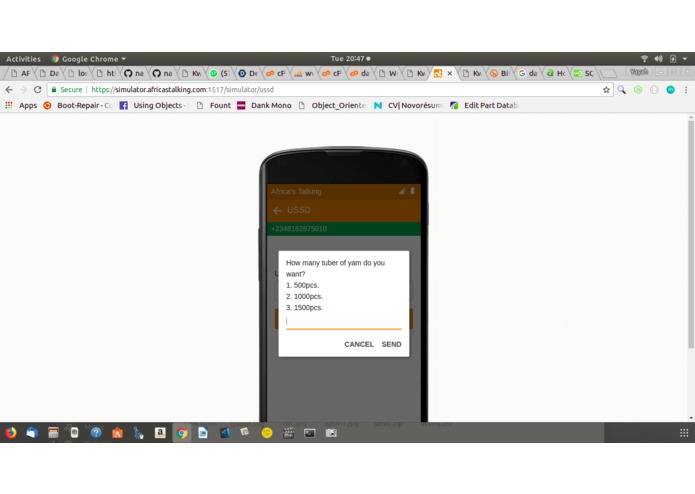Click the magnifier extension icon in Chrome toolbar
Image resolution: width=695 pixels, height=494 pixels.
click(622, 90)
